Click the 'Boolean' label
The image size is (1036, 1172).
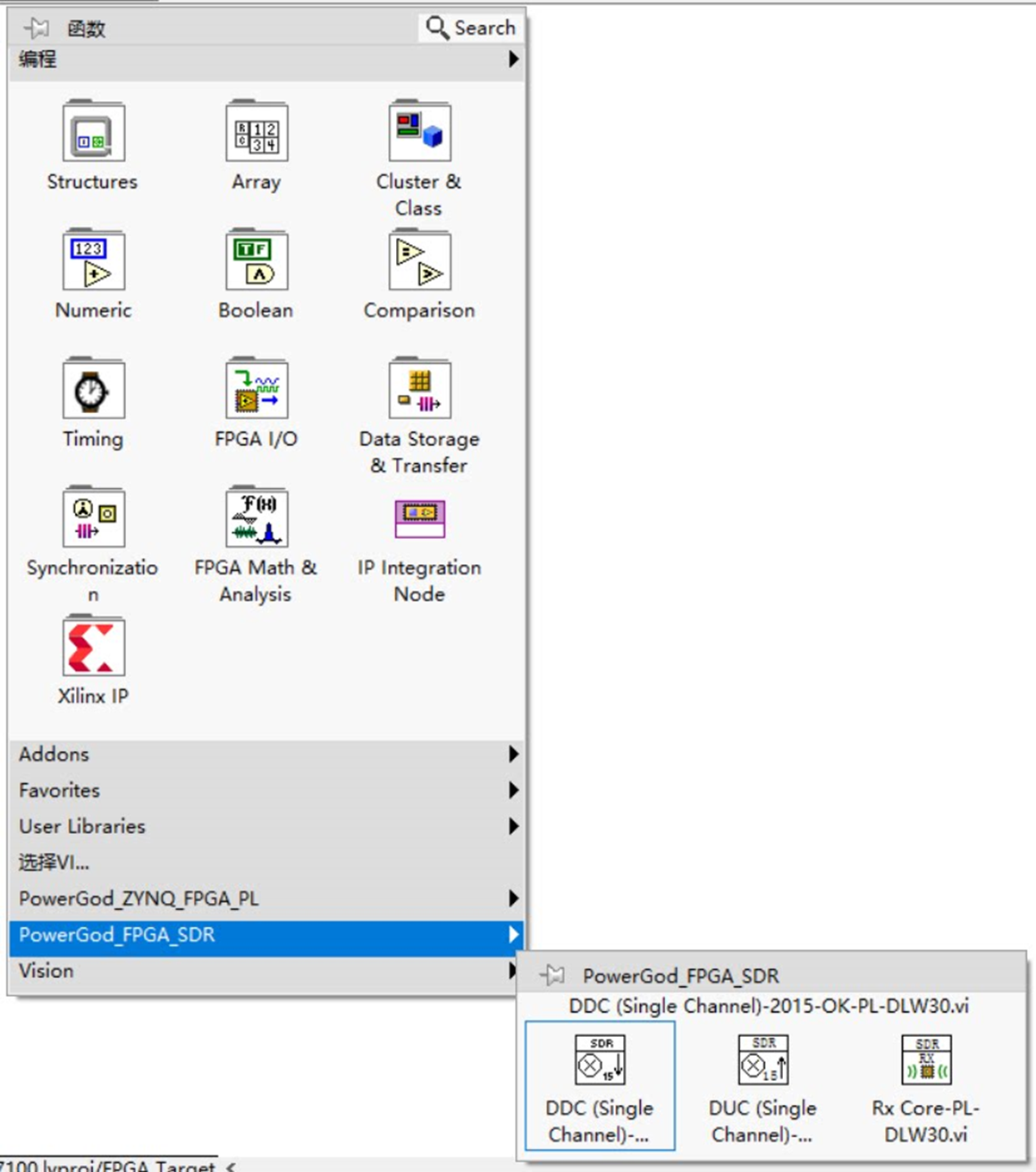[257, 310]
